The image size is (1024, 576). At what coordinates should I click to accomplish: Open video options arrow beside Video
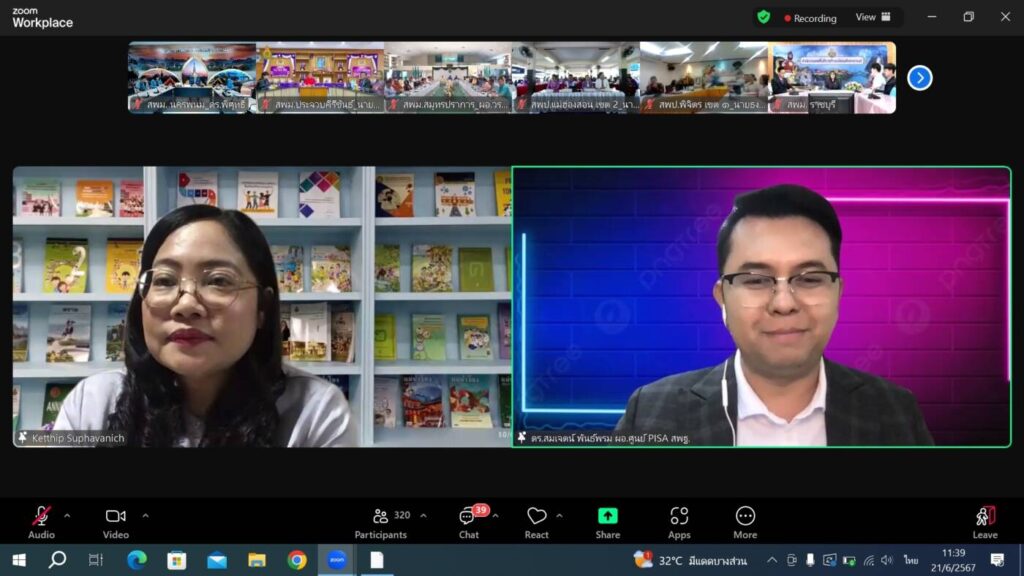145,516
